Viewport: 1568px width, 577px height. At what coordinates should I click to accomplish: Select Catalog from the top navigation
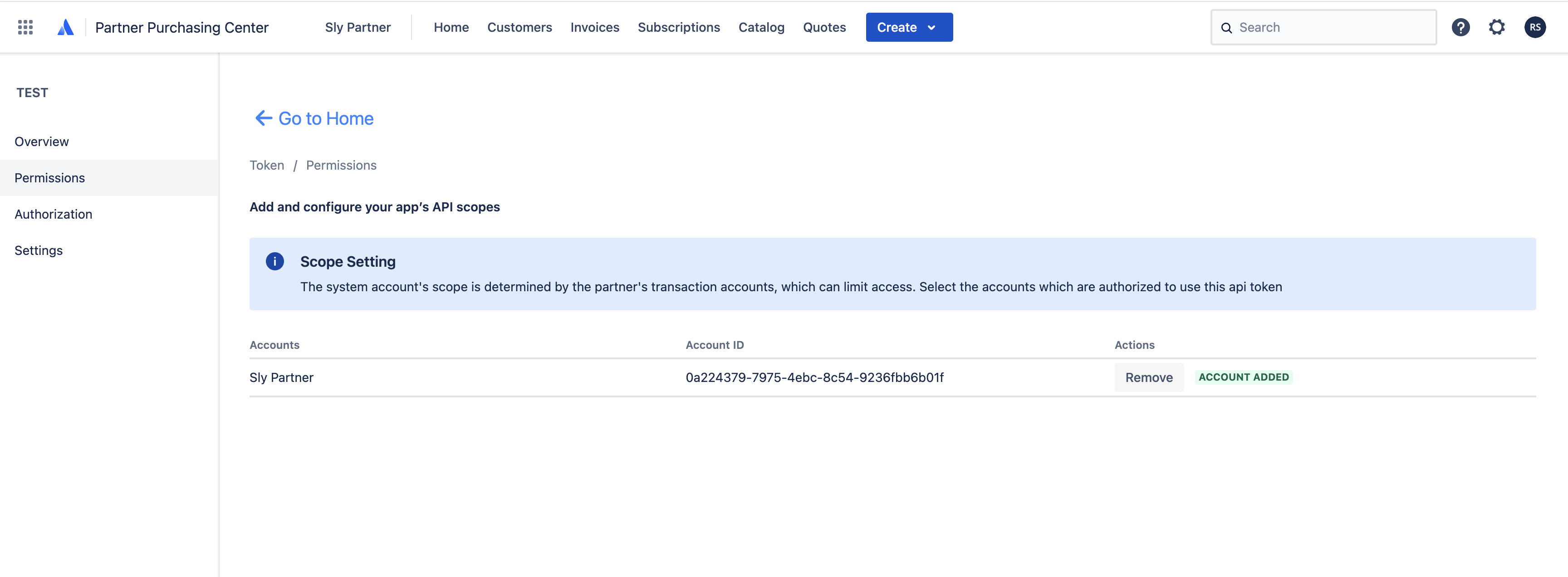[761, 27]
